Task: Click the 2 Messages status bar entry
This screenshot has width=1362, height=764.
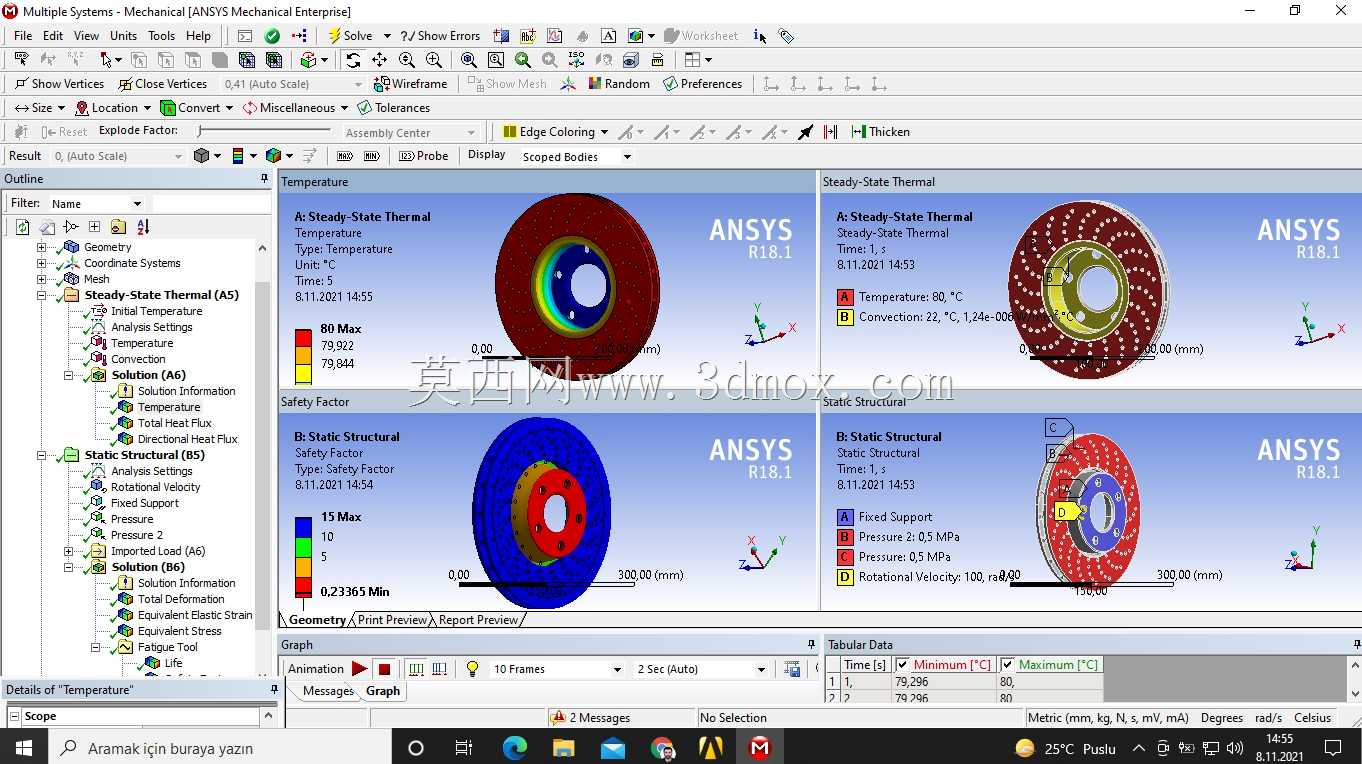Action: pyautogui.click(x=600, y=718)
